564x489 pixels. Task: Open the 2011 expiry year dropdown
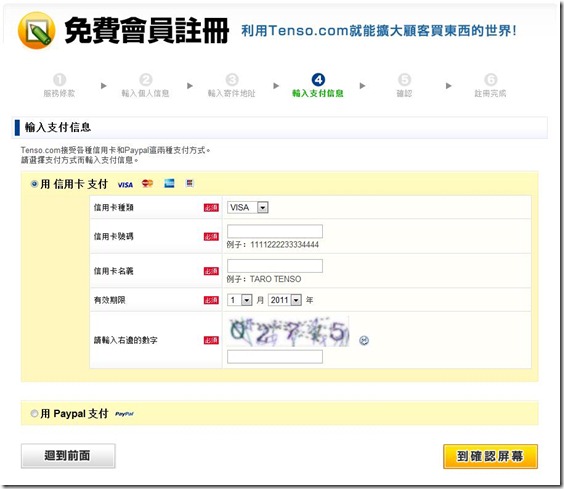[285, 300]
